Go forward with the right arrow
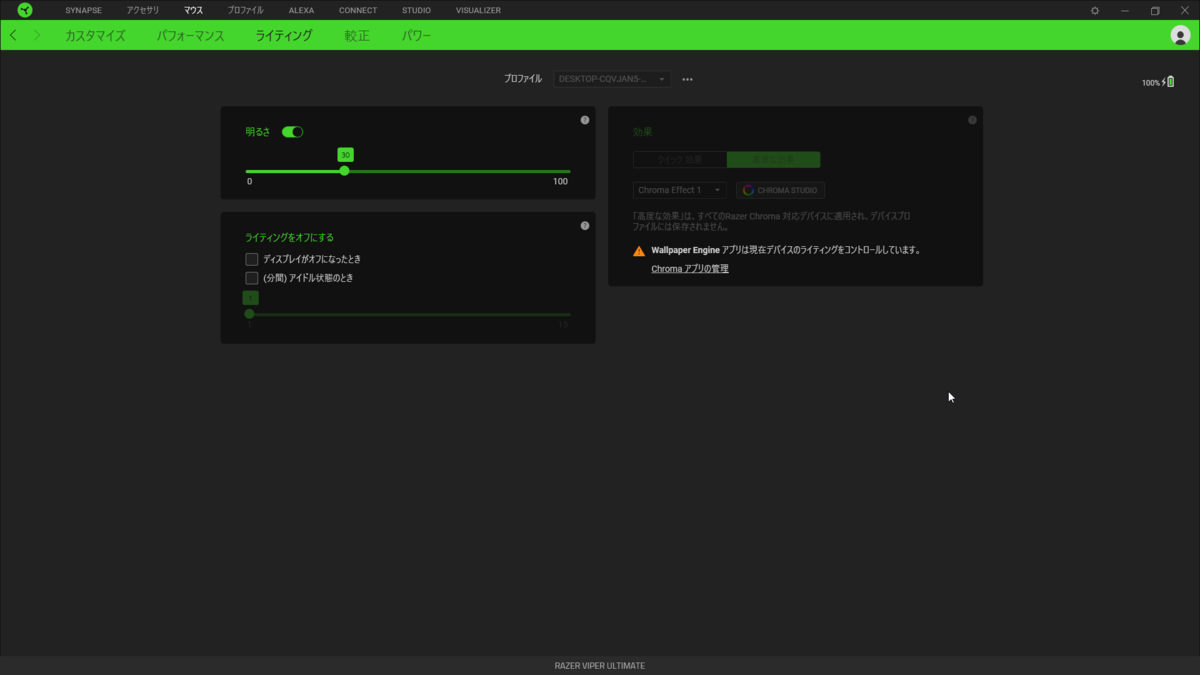Viewport: 1200px width, 675px height. 37,35
